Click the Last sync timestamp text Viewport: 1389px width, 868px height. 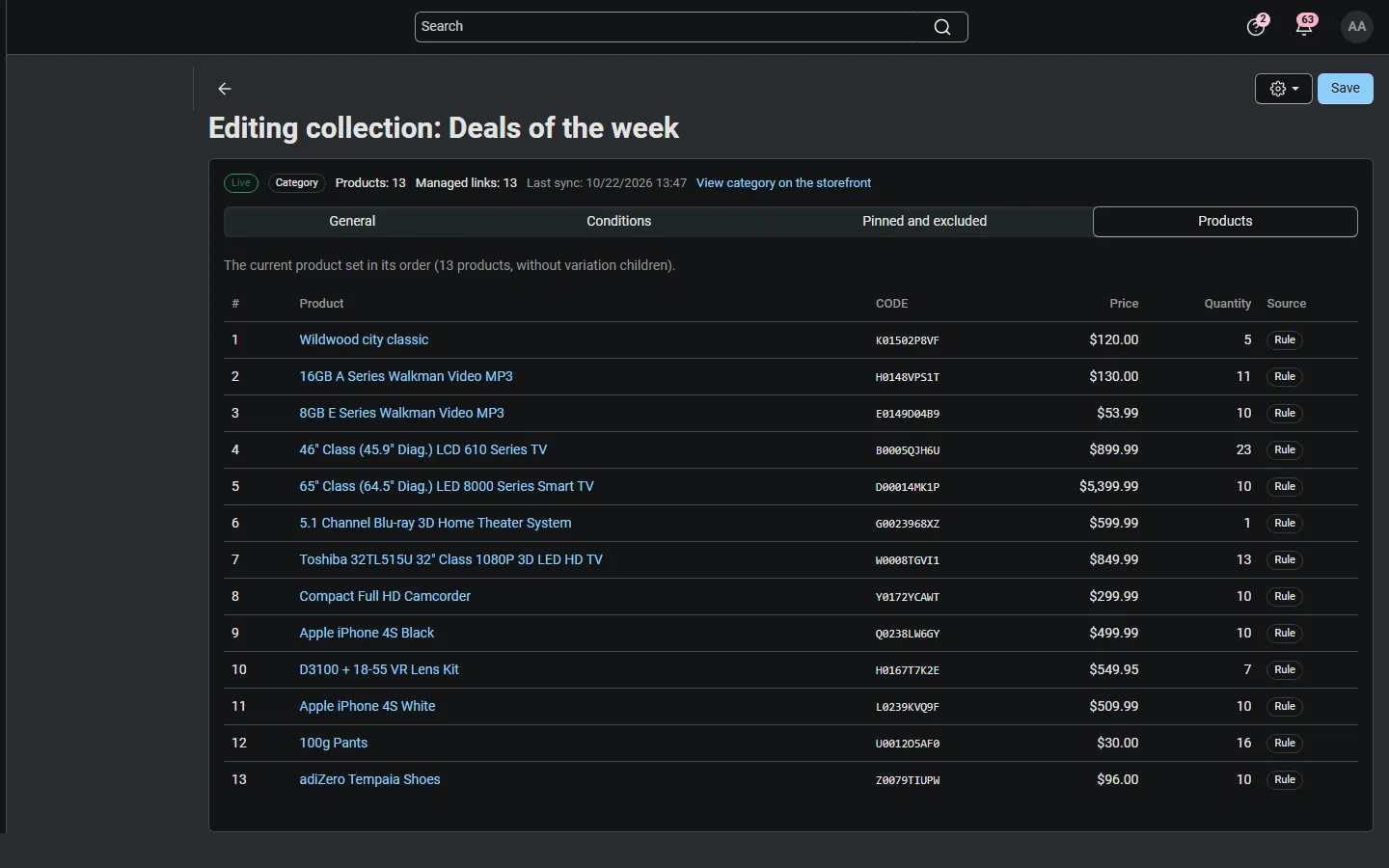(x=607, y=183)
